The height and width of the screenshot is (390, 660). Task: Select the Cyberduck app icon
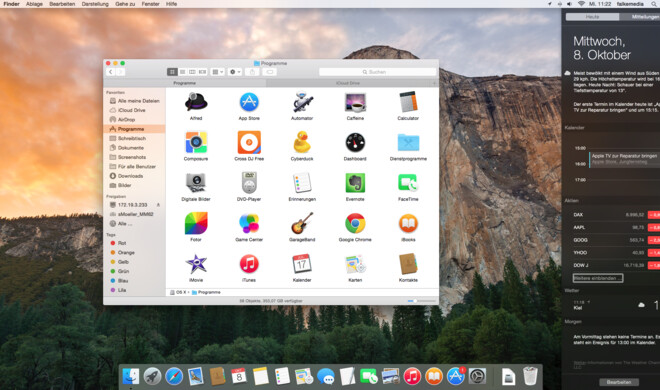coord(302,142)
